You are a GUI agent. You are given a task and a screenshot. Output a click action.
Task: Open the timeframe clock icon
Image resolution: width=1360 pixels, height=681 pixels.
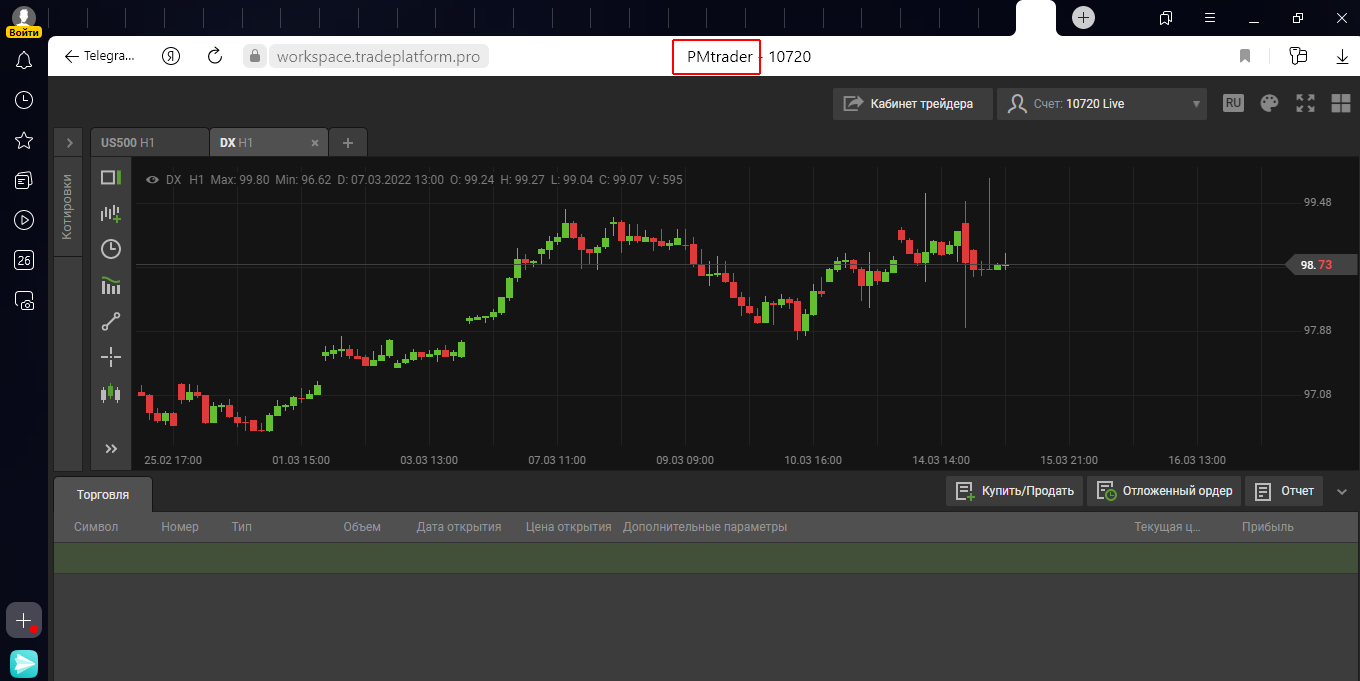111,249
